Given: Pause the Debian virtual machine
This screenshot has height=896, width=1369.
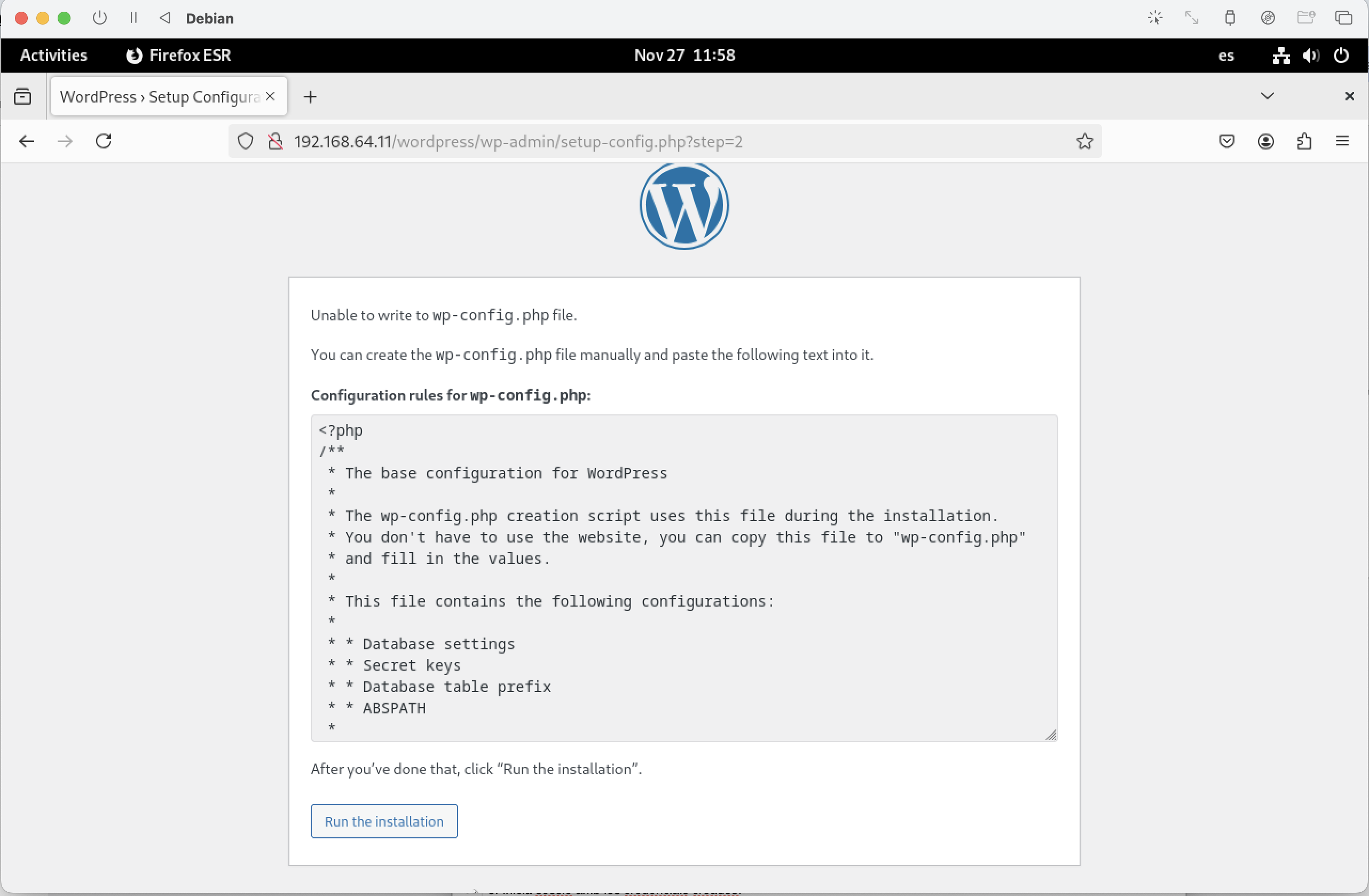Looking at the screenshot, I should (133, 18).
